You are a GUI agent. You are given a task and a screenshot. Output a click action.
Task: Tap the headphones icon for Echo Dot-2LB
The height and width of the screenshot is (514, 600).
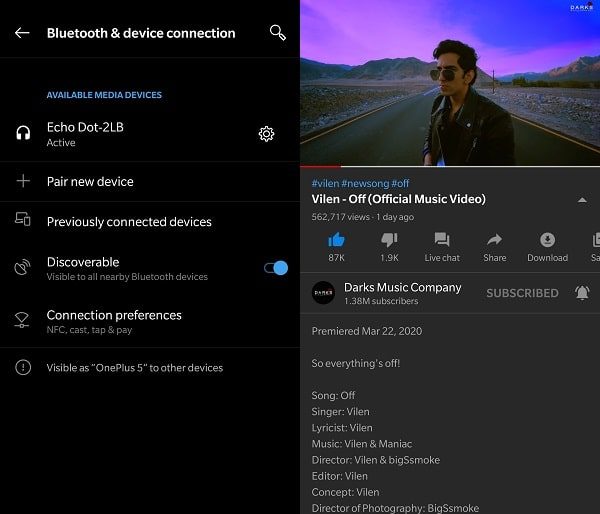(23, 133)
